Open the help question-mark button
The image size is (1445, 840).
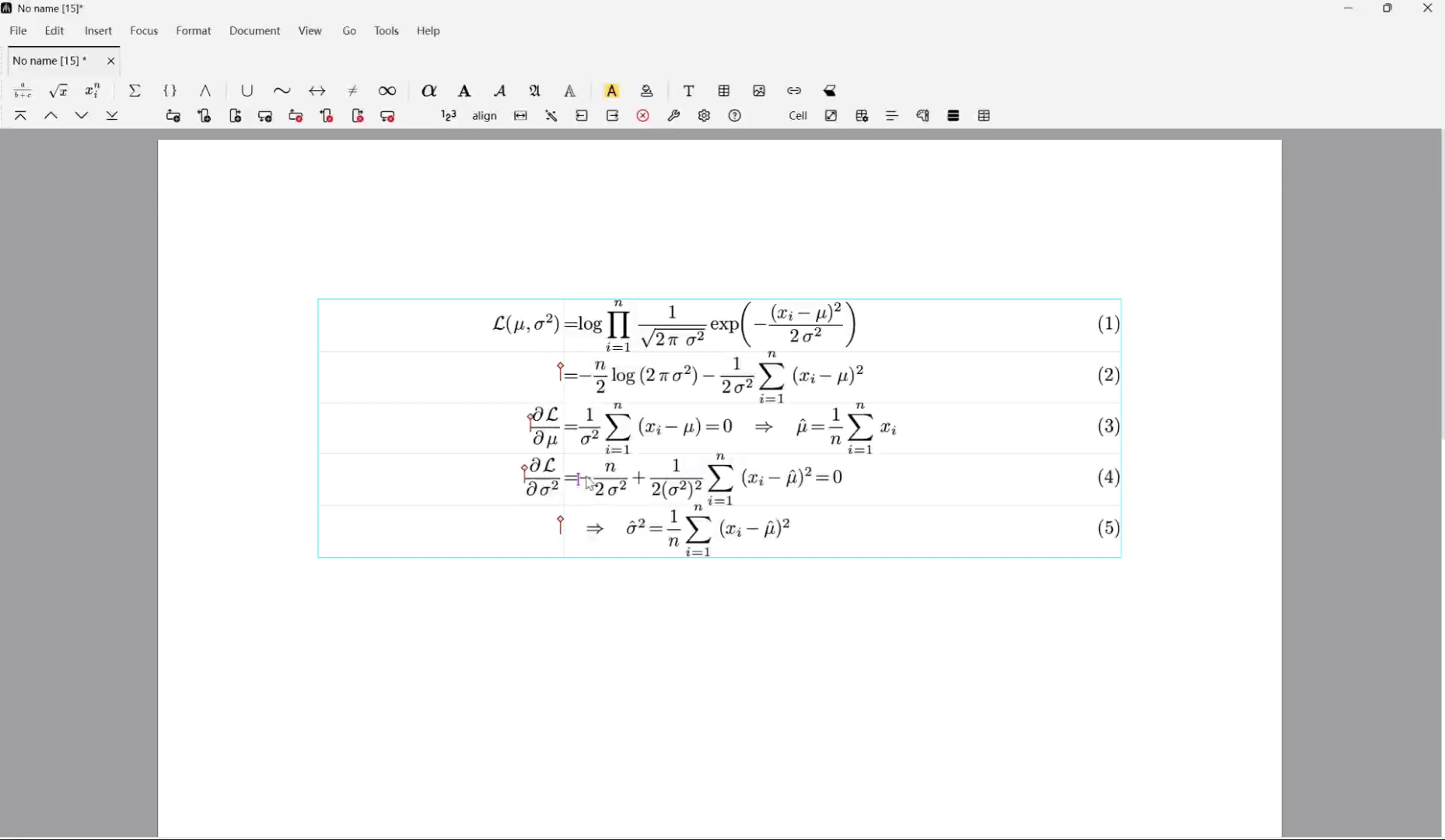pyautogui.click(x=735, y=116)
